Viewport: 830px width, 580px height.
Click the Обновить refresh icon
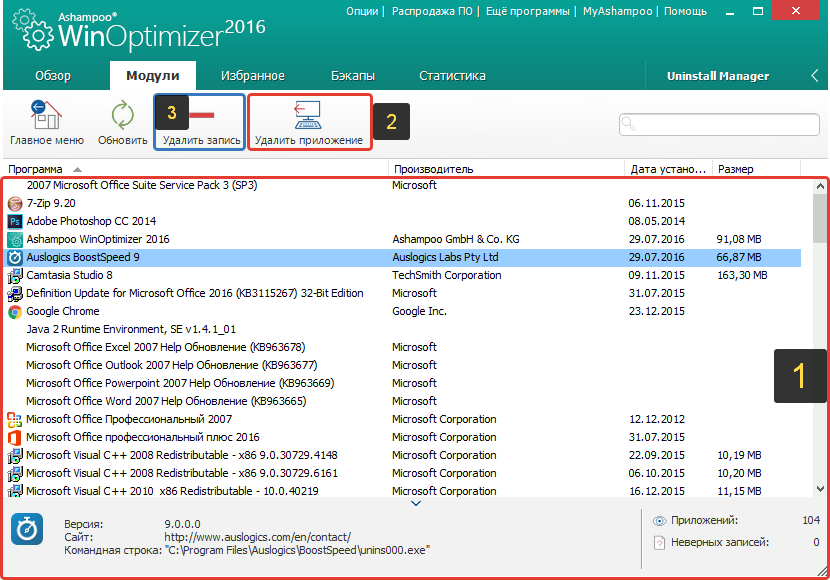[x=123, y=115]
